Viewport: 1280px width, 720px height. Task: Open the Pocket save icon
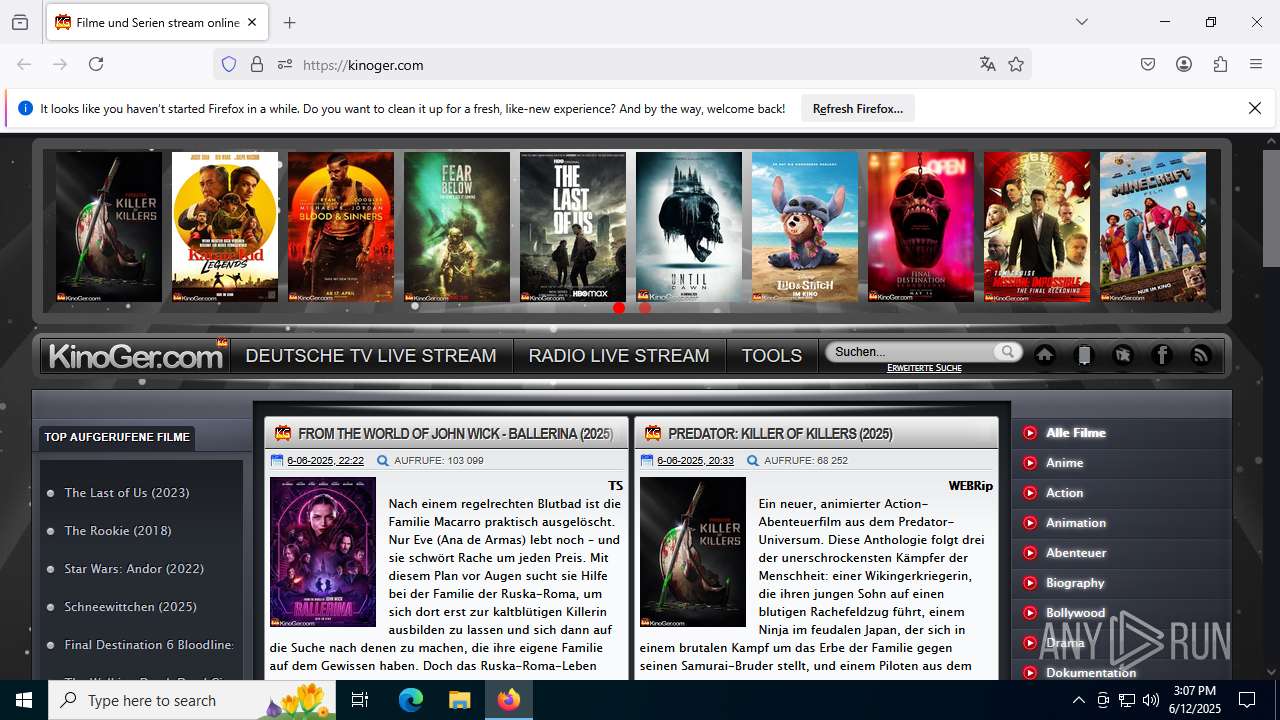coord(1148,64)
